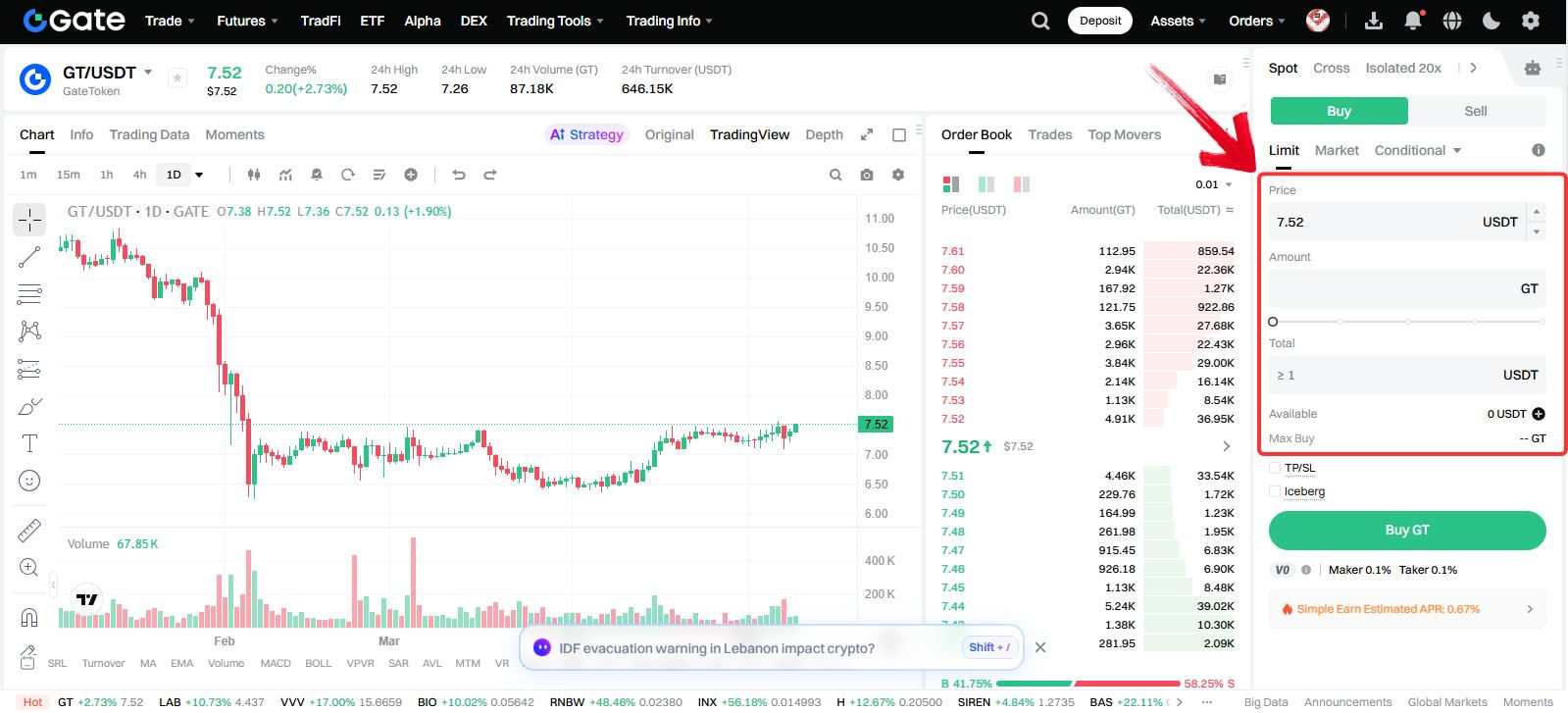Screen dimensions: 1568x713
Task: Select the trend line drawing tool
Action: [x=29, y=257]
